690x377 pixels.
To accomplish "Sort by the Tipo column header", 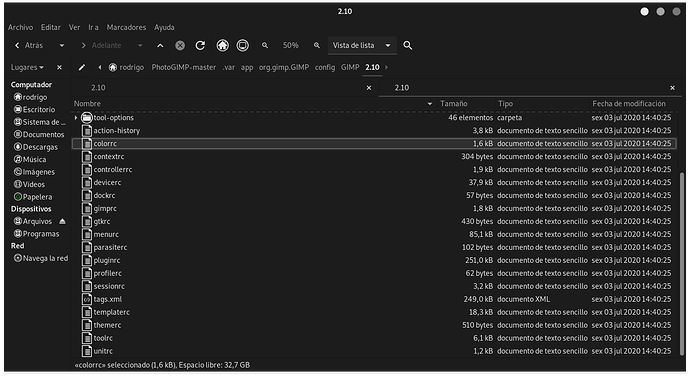I will (x=542, y=104).
